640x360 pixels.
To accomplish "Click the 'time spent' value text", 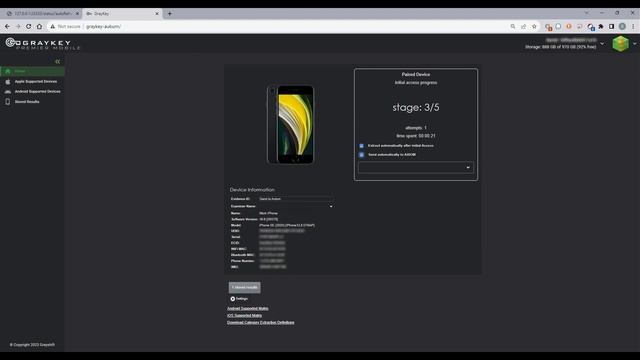I will tap(427, 136).
